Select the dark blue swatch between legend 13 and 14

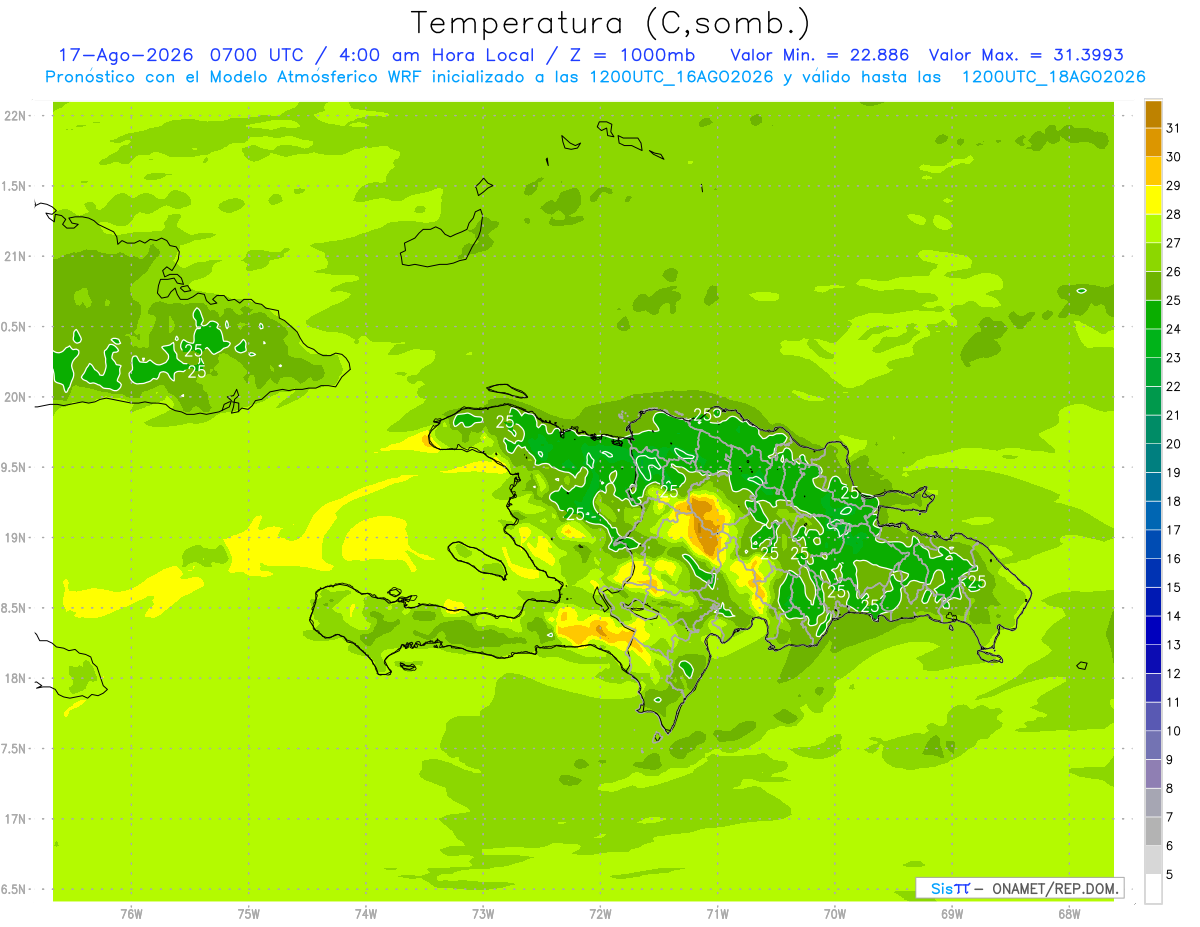[x=1153, y=630]
